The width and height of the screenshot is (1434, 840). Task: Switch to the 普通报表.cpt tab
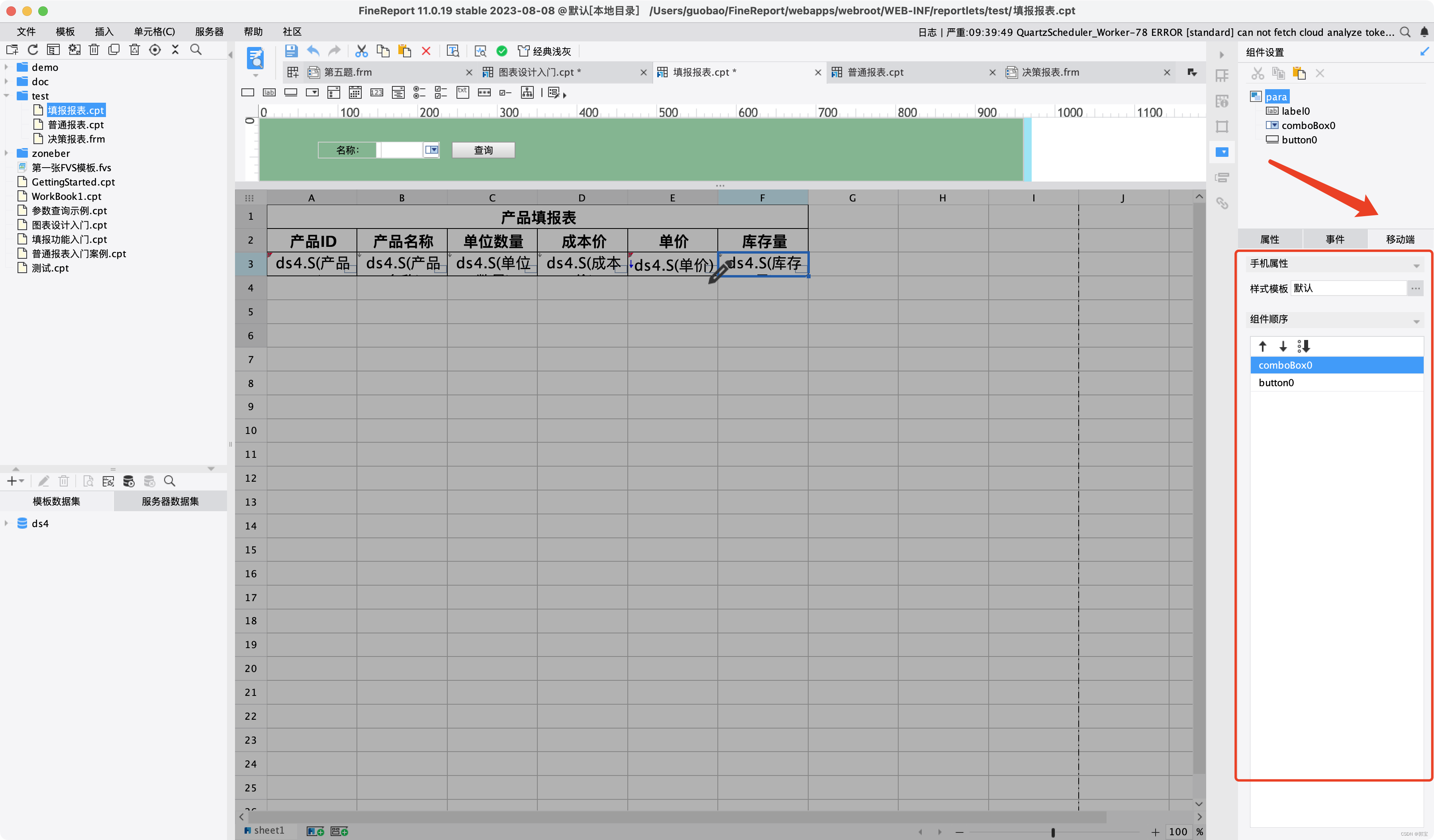pos(875,72)
